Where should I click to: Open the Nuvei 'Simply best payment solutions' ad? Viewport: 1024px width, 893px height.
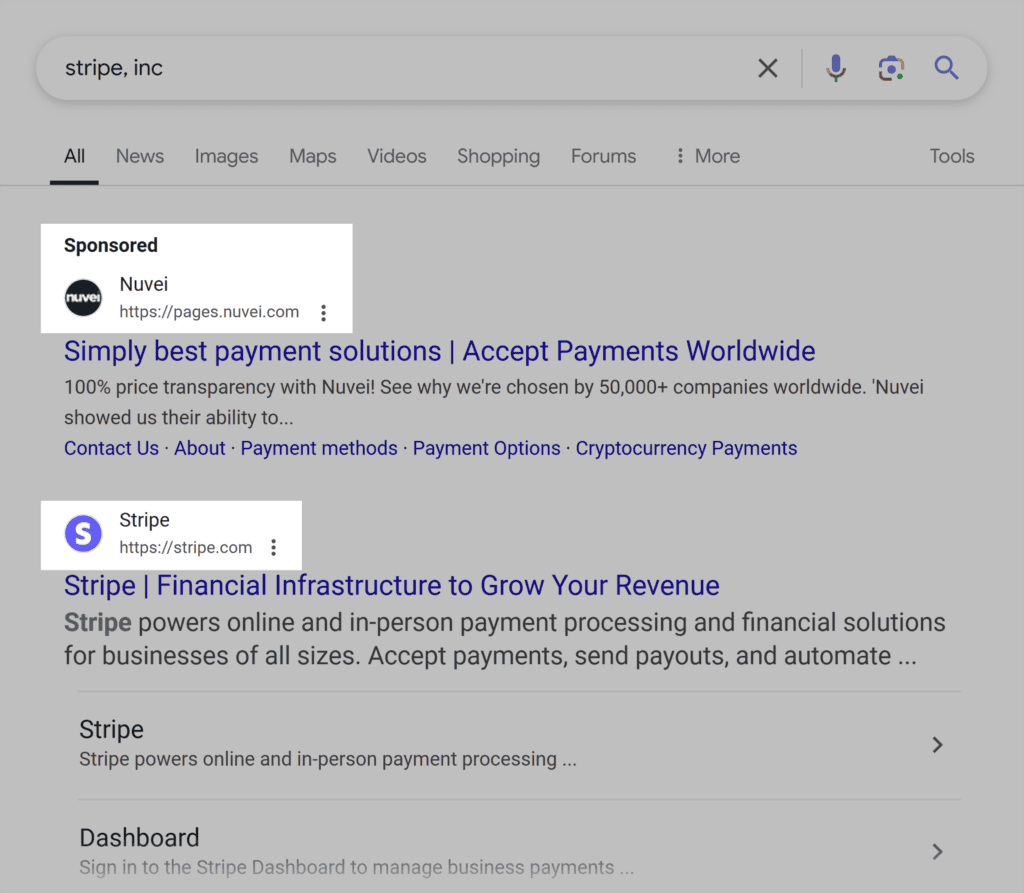pyautogui.click(x=439, y=351)
